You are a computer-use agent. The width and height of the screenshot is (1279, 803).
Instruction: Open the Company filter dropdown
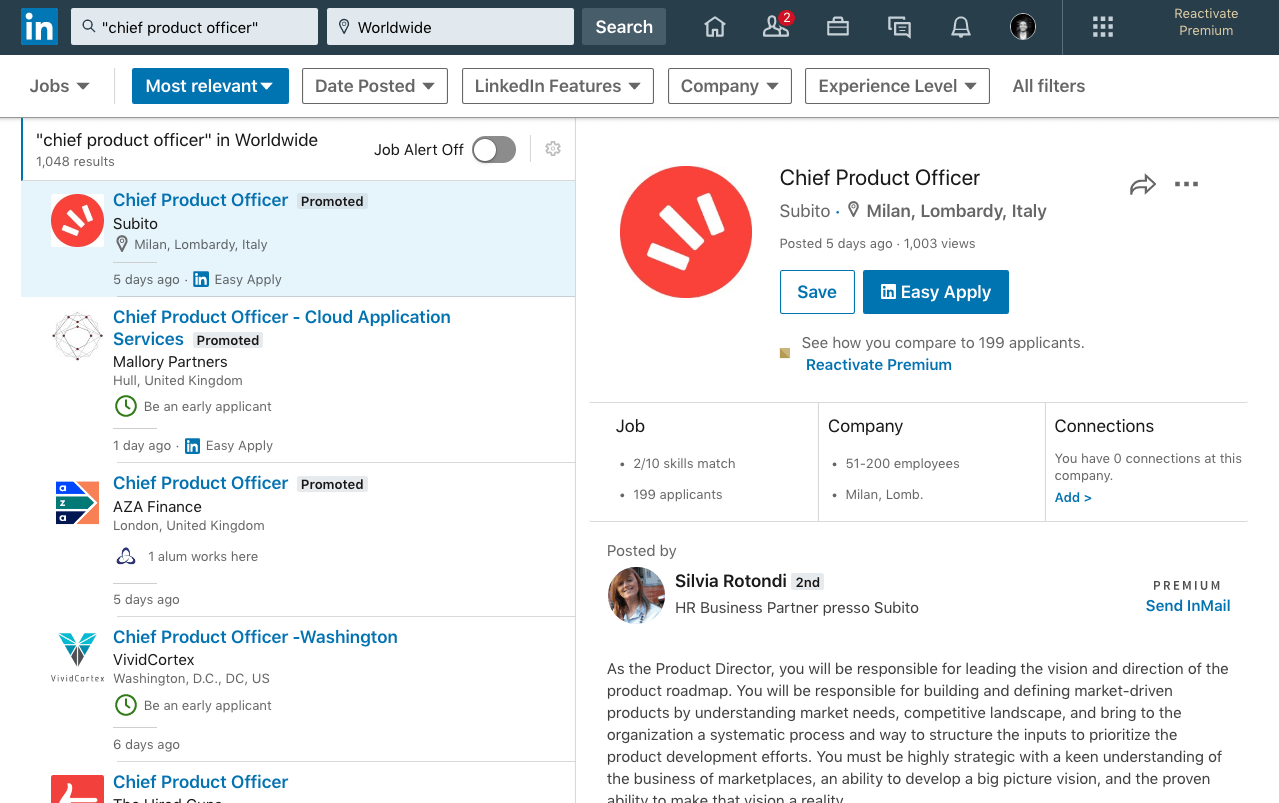click(730, 86)
